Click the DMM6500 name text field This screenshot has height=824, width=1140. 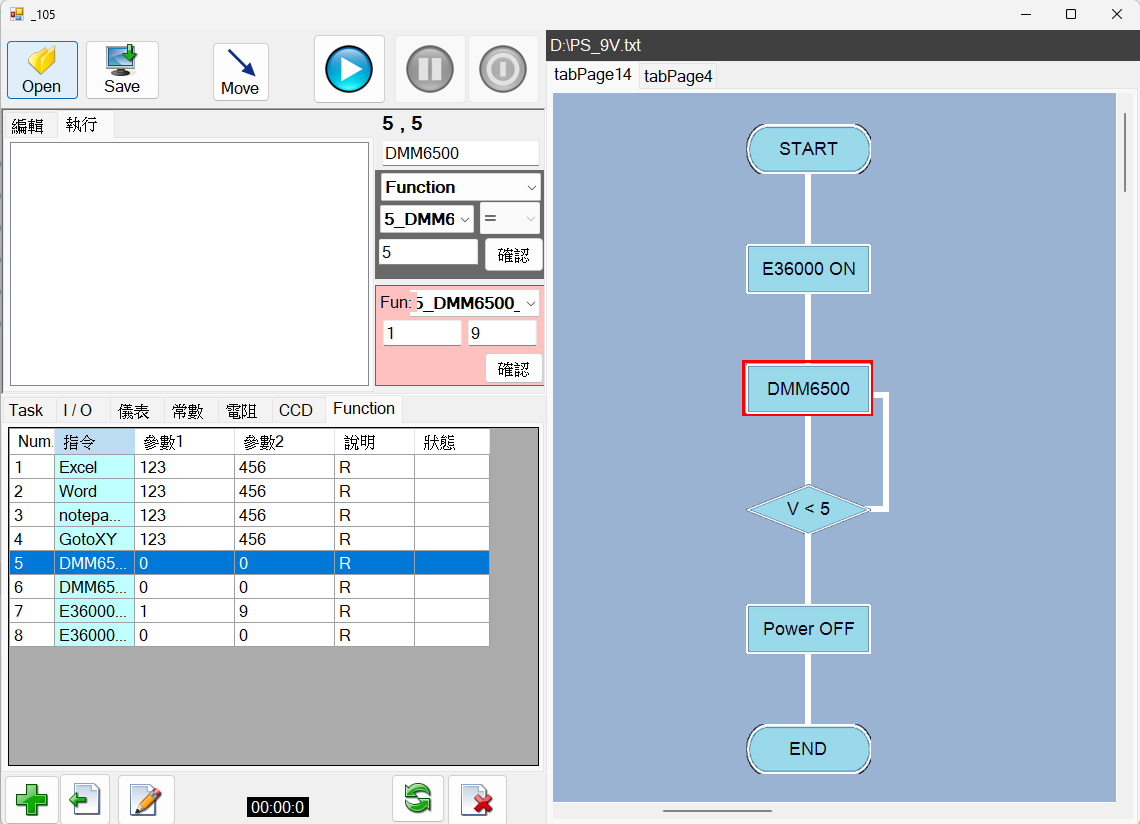[461, 153]
